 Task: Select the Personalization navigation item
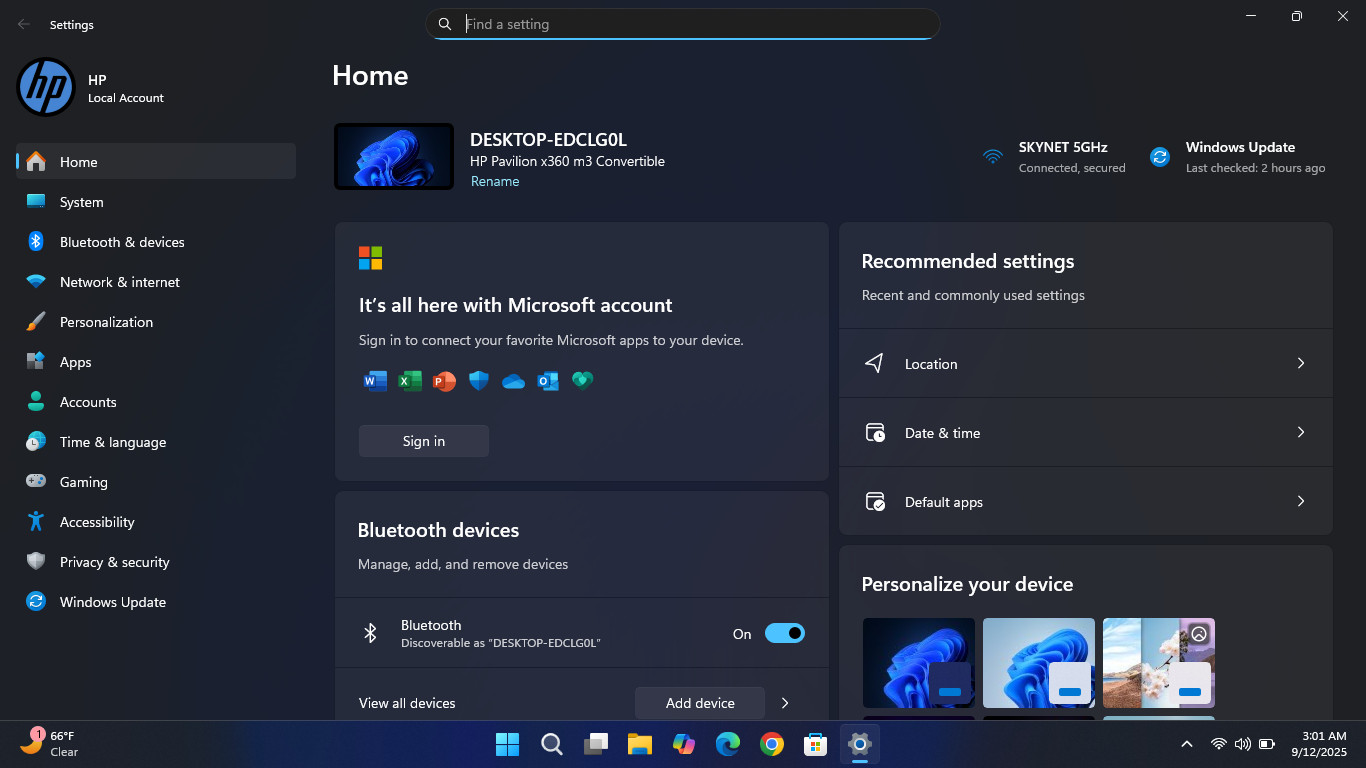pos(156,321)
